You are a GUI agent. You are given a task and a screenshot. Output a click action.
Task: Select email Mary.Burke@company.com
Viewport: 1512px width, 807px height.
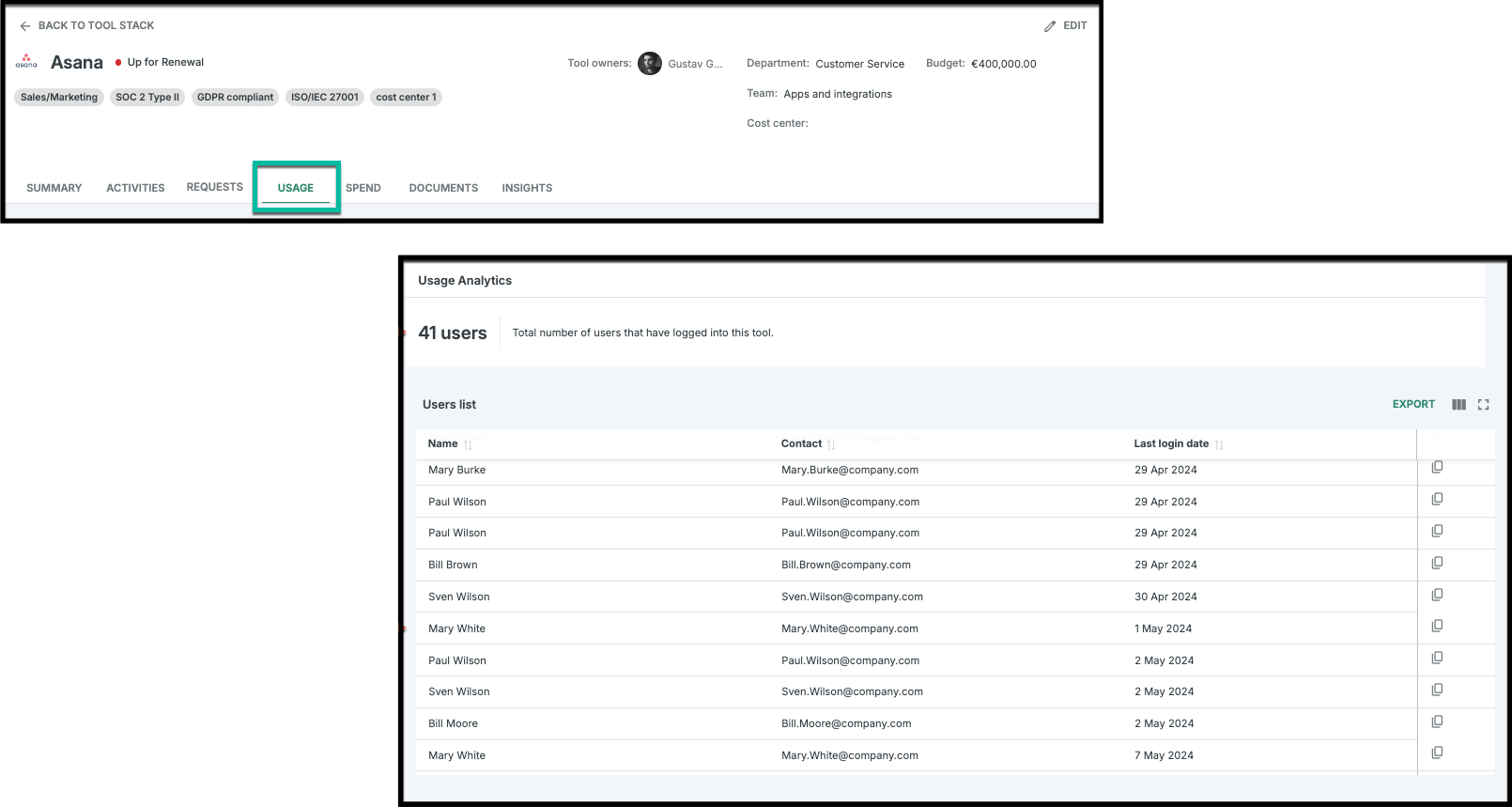tap(850, 470)
